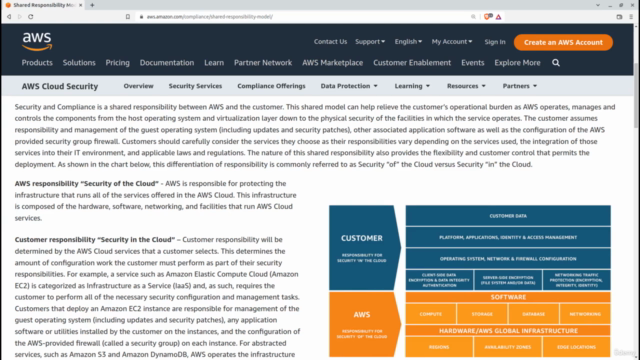Image resolution: width=640 pixels, height=360 pixels.
Task: Click "OPERATING SYSTEM, NETWORK & FIREWALL CONFIGURATION" box
Action: click(508, 259)
